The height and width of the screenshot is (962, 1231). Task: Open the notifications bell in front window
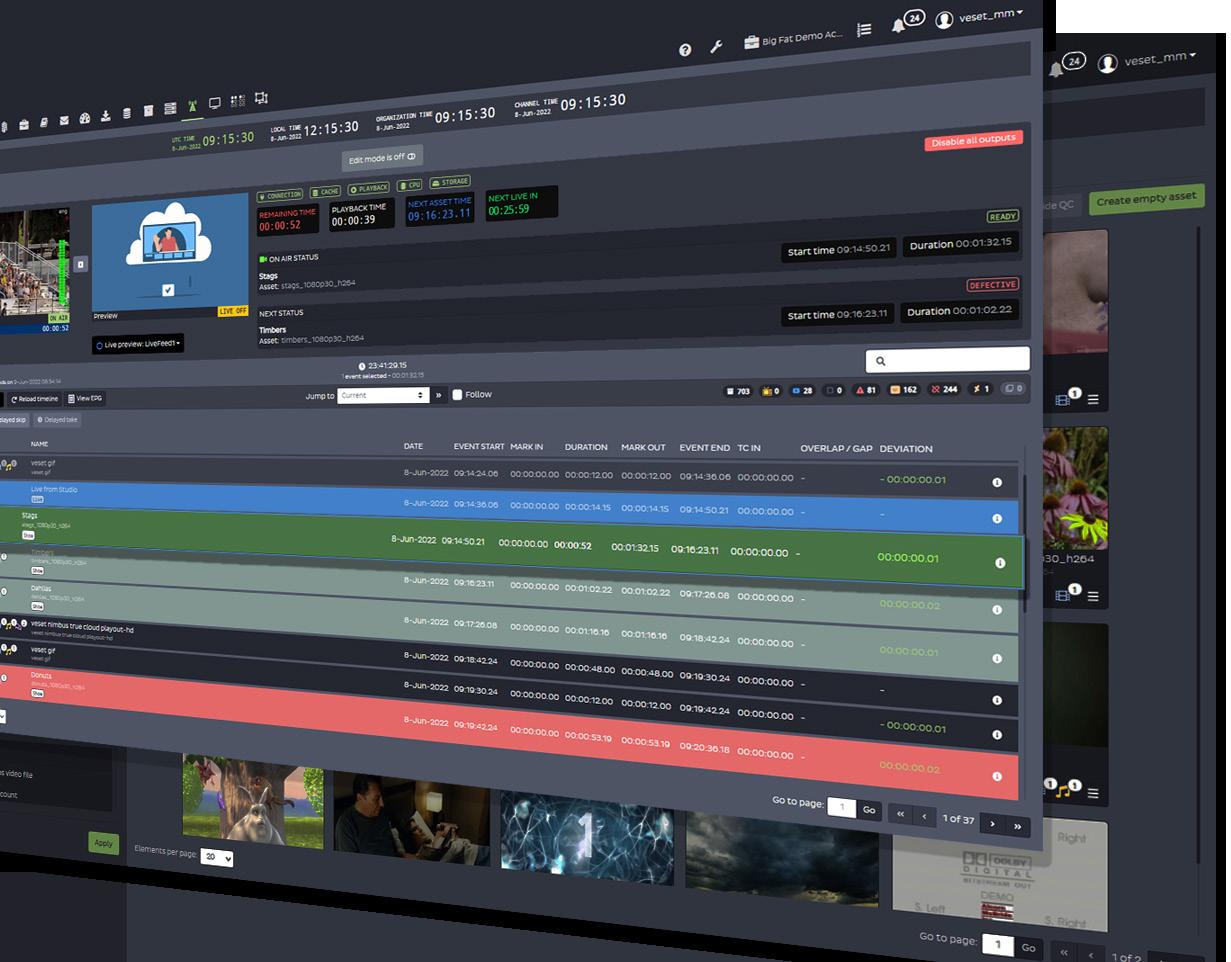pyautogui.click(x=898, y=25)
